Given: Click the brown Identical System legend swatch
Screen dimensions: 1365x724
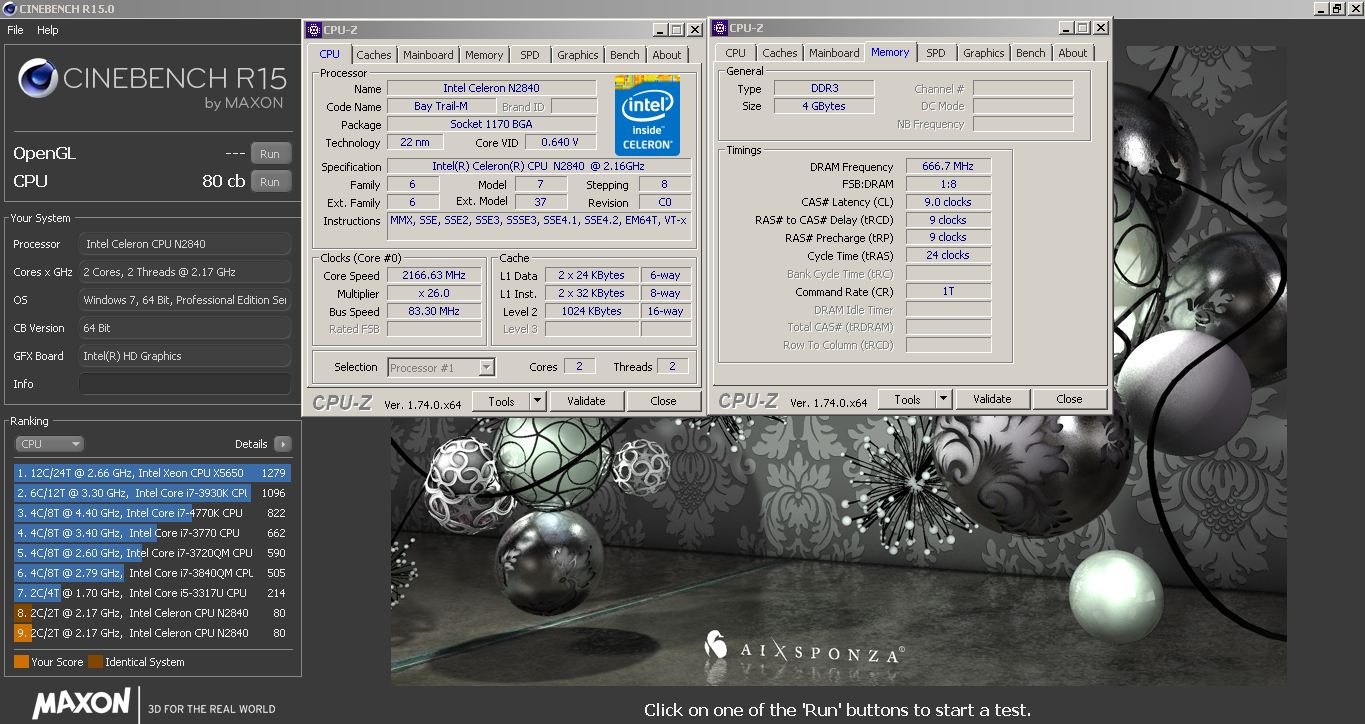Looking at the screenshot, I should (x=95, y=662).
